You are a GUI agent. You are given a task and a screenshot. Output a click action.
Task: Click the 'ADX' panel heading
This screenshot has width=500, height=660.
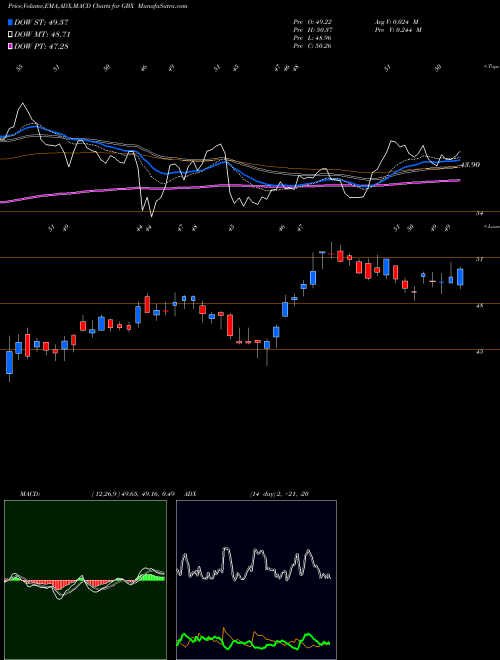[190, 494]
